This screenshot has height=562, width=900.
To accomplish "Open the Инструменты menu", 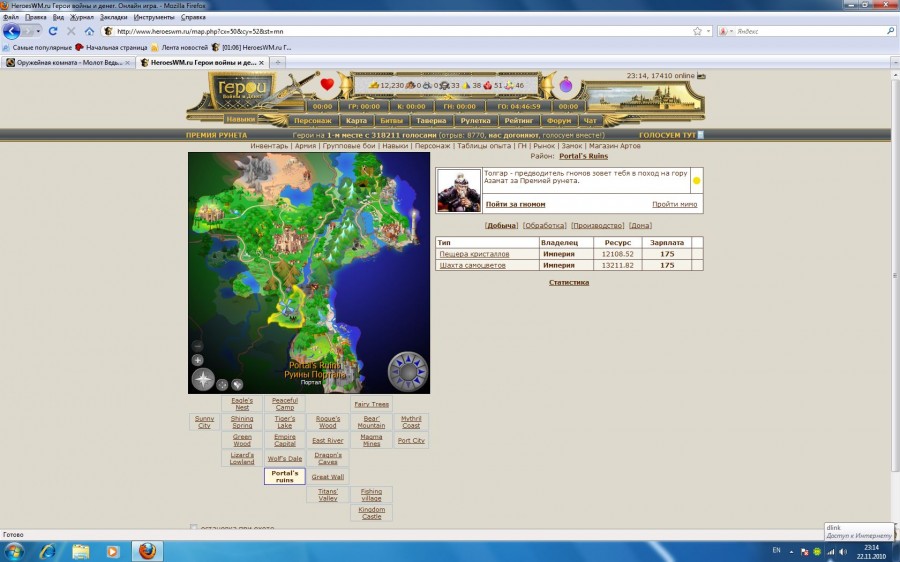I will 154,17.
